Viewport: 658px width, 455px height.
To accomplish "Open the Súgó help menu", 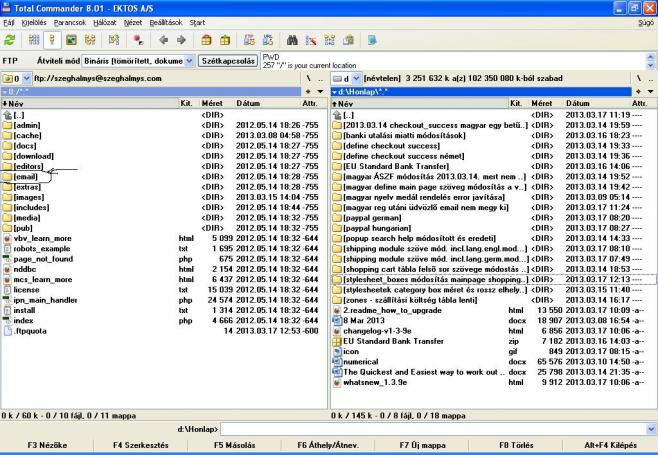I will (646, 23).
